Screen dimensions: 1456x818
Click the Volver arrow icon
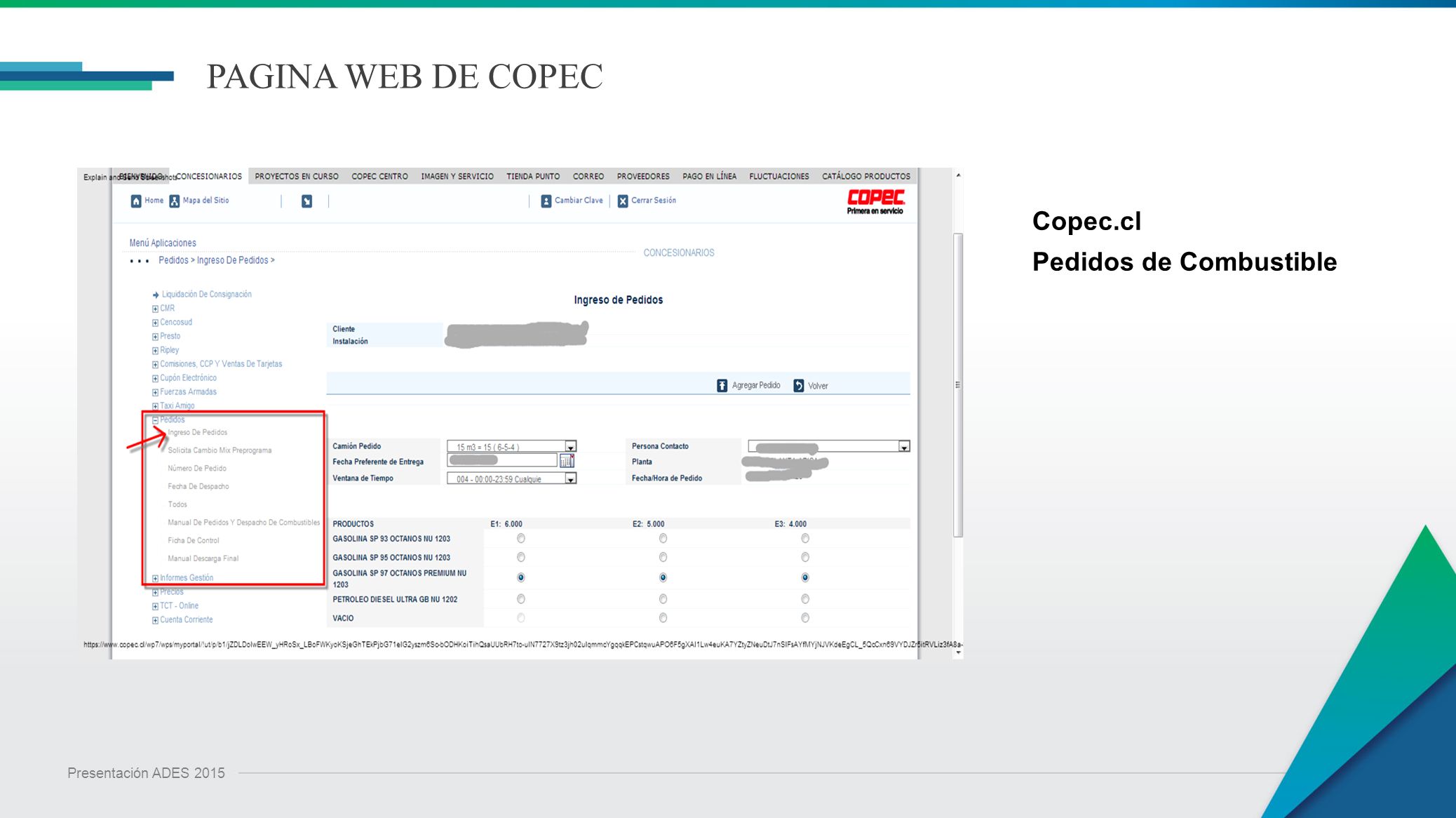click(799, 386)
